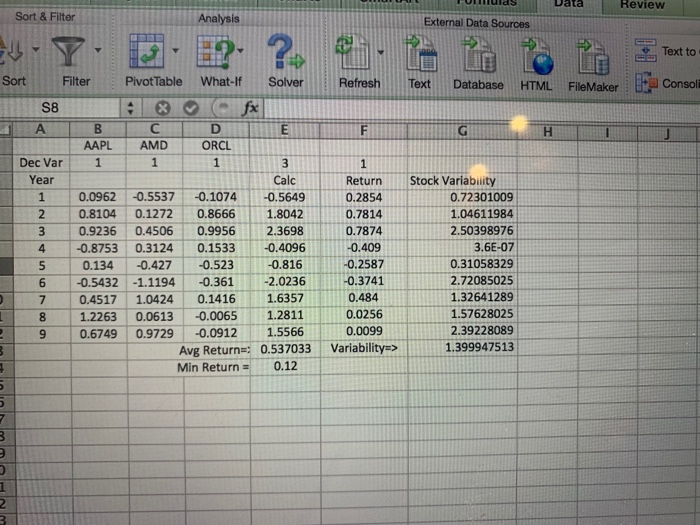Import from FileMaker data source
700x525 pixels.
point(593,57)
